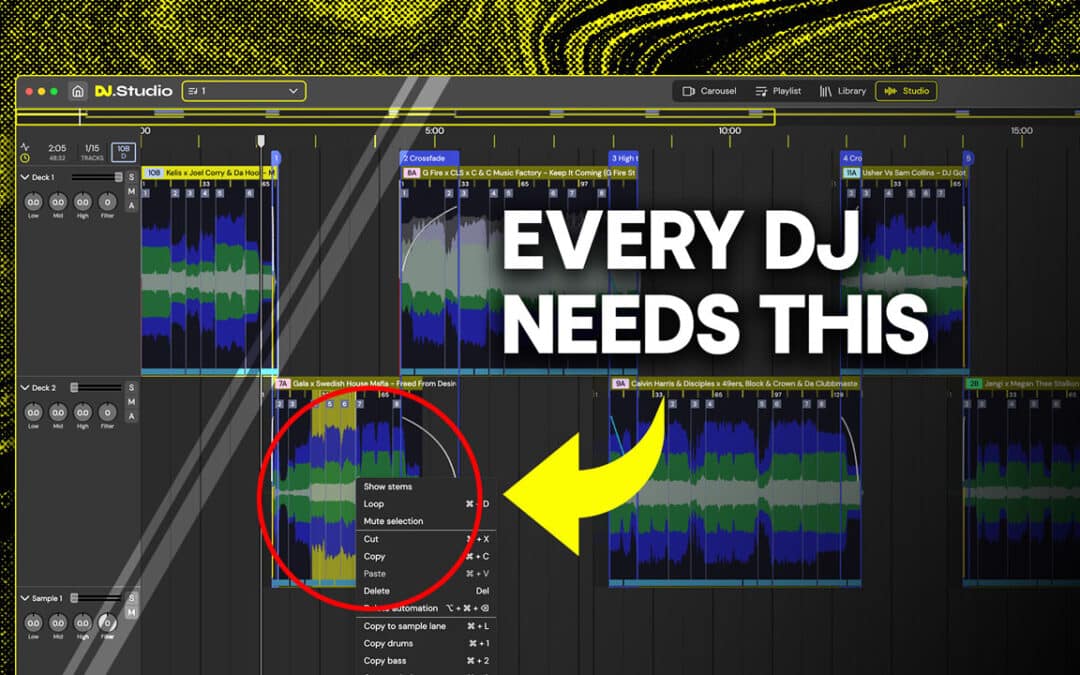
Task: Select the G Fire x CLS track header
Action: [519, 173]
